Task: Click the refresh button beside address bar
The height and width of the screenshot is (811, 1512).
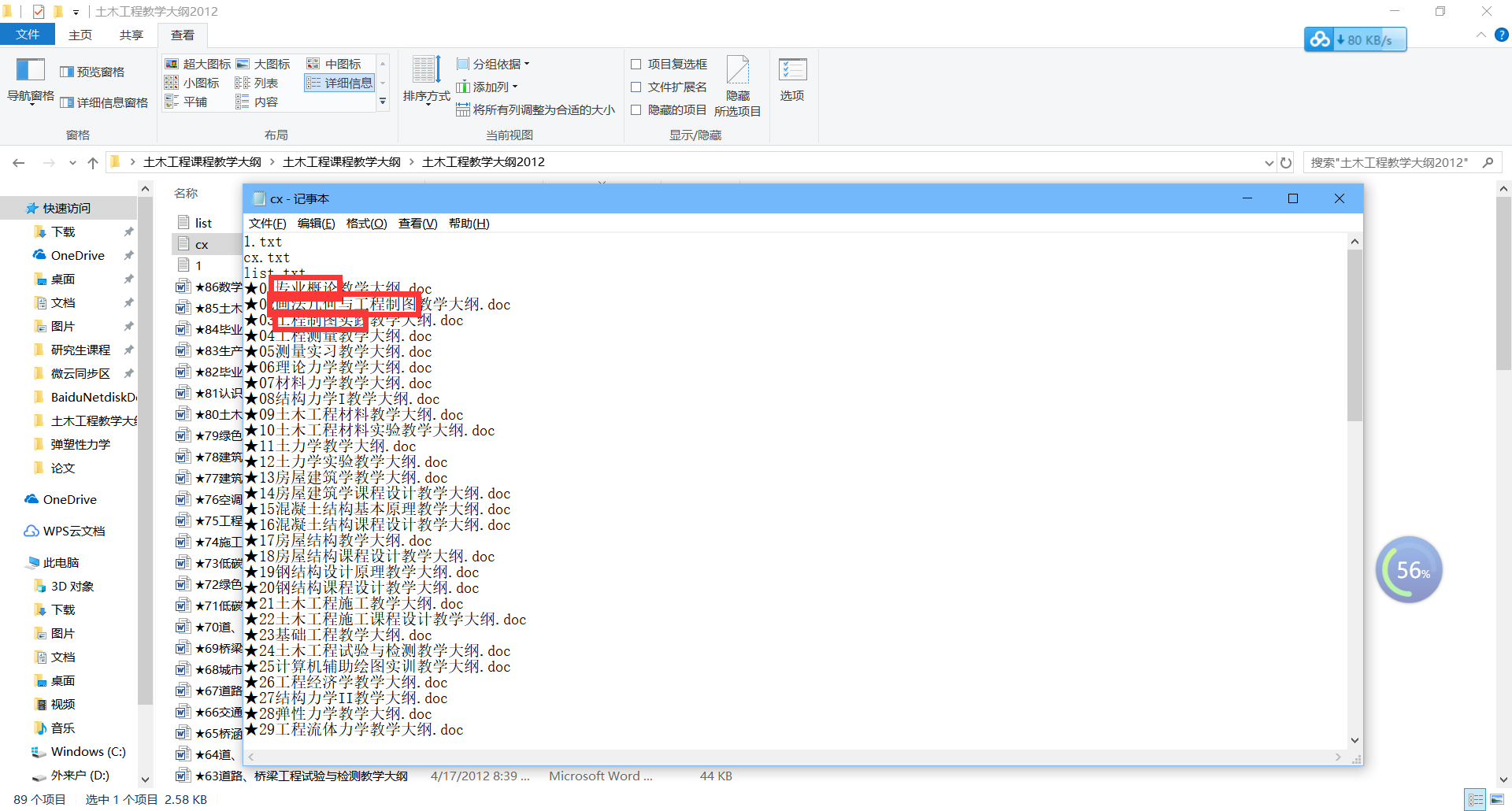Action: 1286,163
